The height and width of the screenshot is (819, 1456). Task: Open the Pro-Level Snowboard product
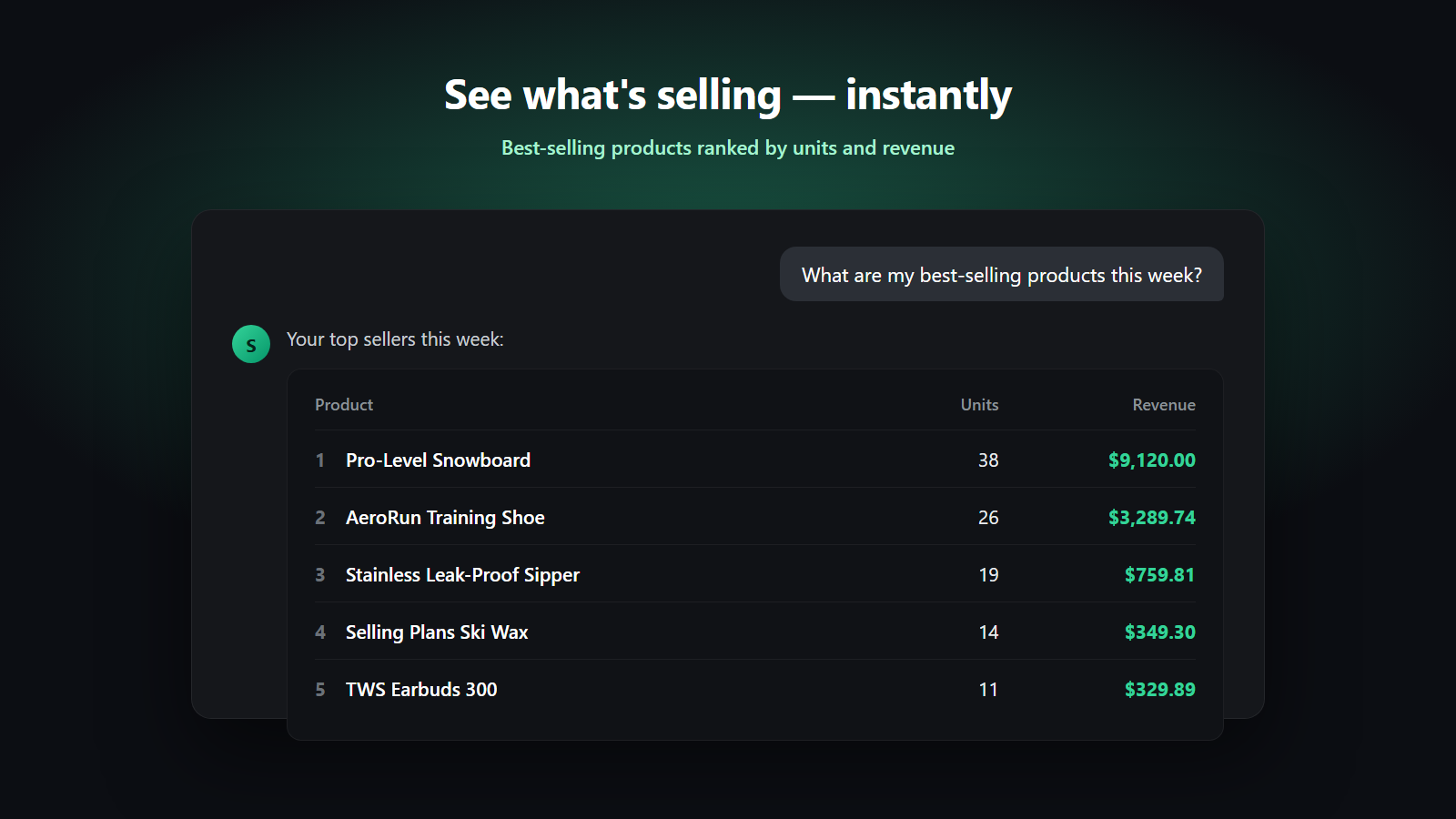pos(438,460)
